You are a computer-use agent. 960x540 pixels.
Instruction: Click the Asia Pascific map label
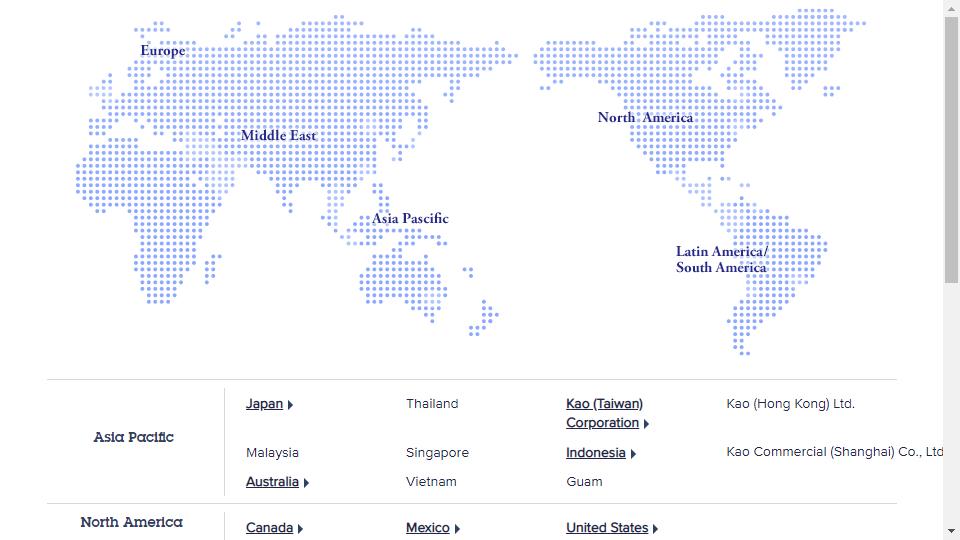pos(410,219)
